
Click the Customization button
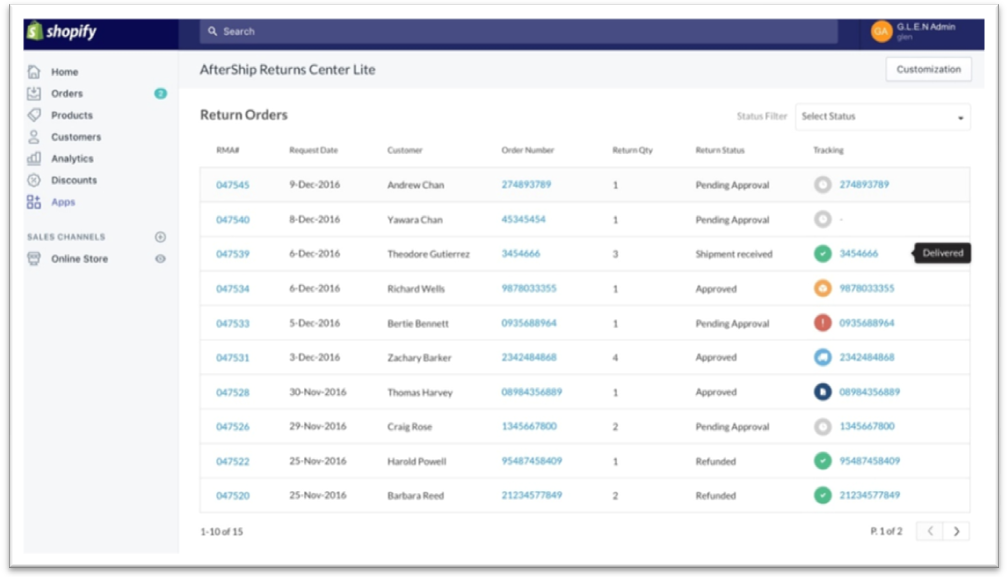pyautogui.click(x=928, y=69)
